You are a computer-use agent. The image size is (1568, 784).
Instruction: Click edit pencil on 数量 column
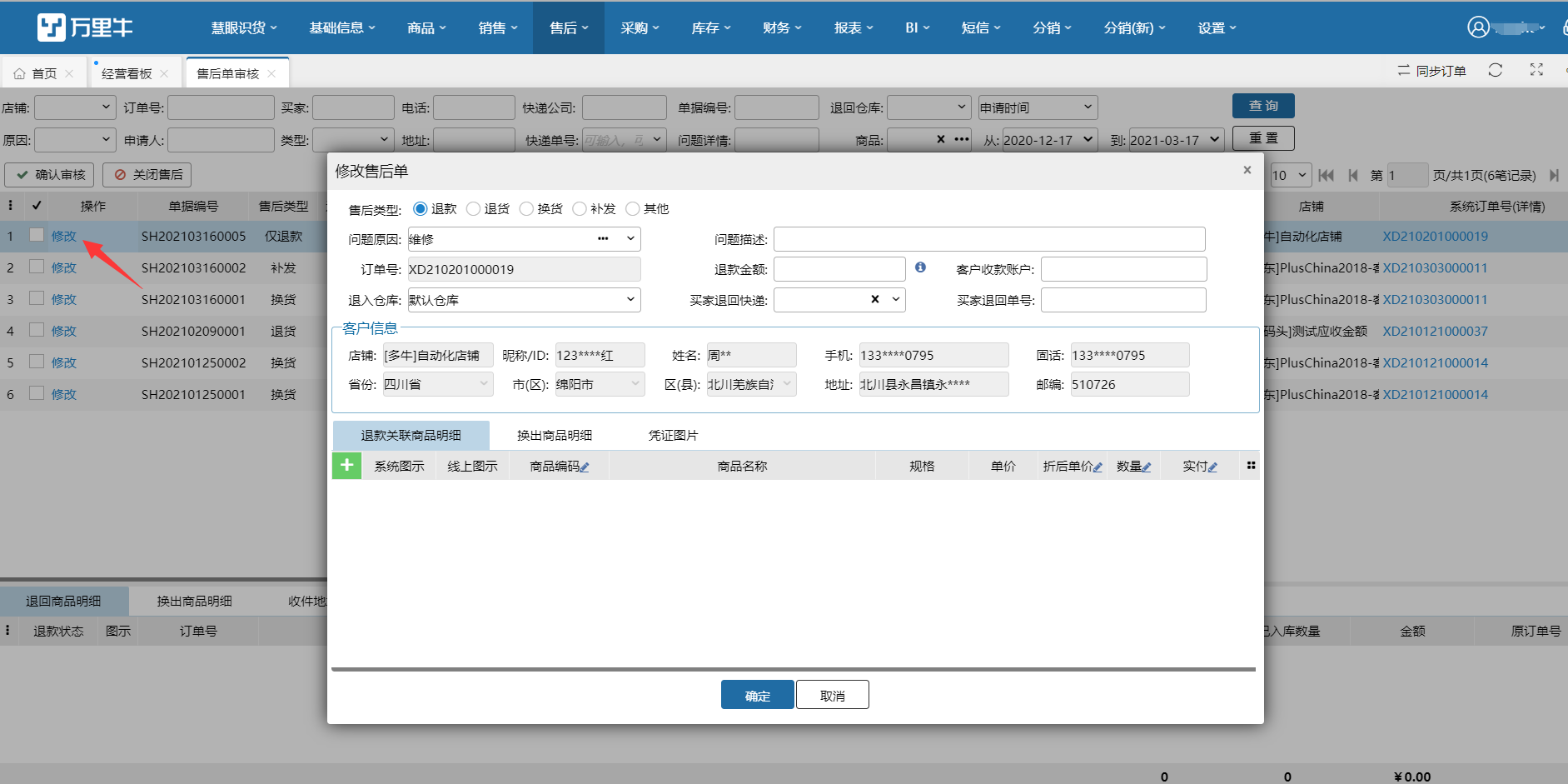pyautogui.click(x=1147, y=467)
